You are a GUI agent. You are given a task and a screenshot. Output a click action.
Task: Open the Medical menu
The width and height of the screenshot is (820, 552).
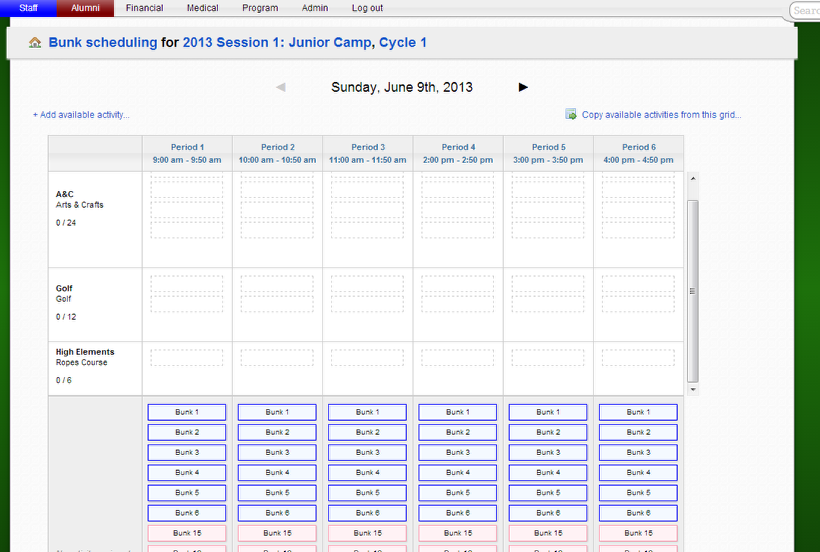(202, 8)
